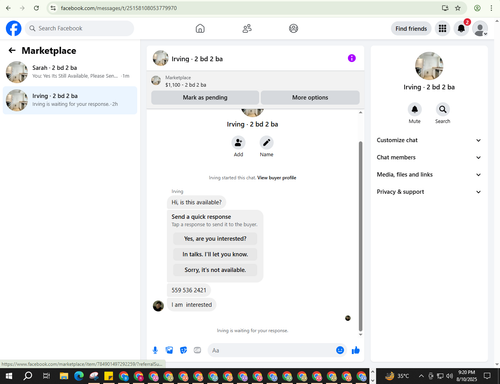The image size is (500, 384).
Task: Open the GIF picker icon
Action: tap(197, 350)
